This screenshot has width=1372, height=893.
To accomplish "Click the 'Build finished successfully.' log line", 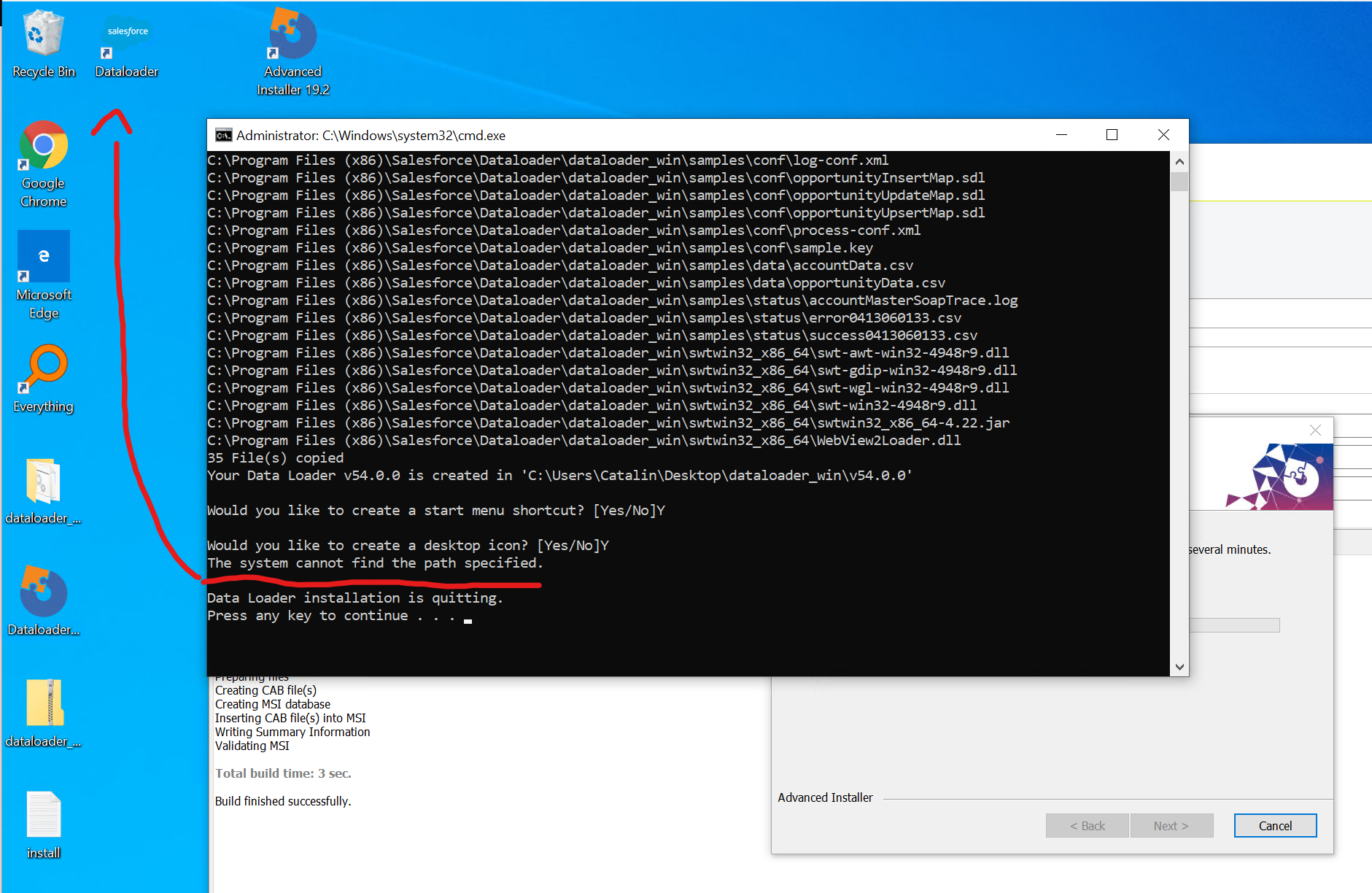I will click(x=283, y=801).
